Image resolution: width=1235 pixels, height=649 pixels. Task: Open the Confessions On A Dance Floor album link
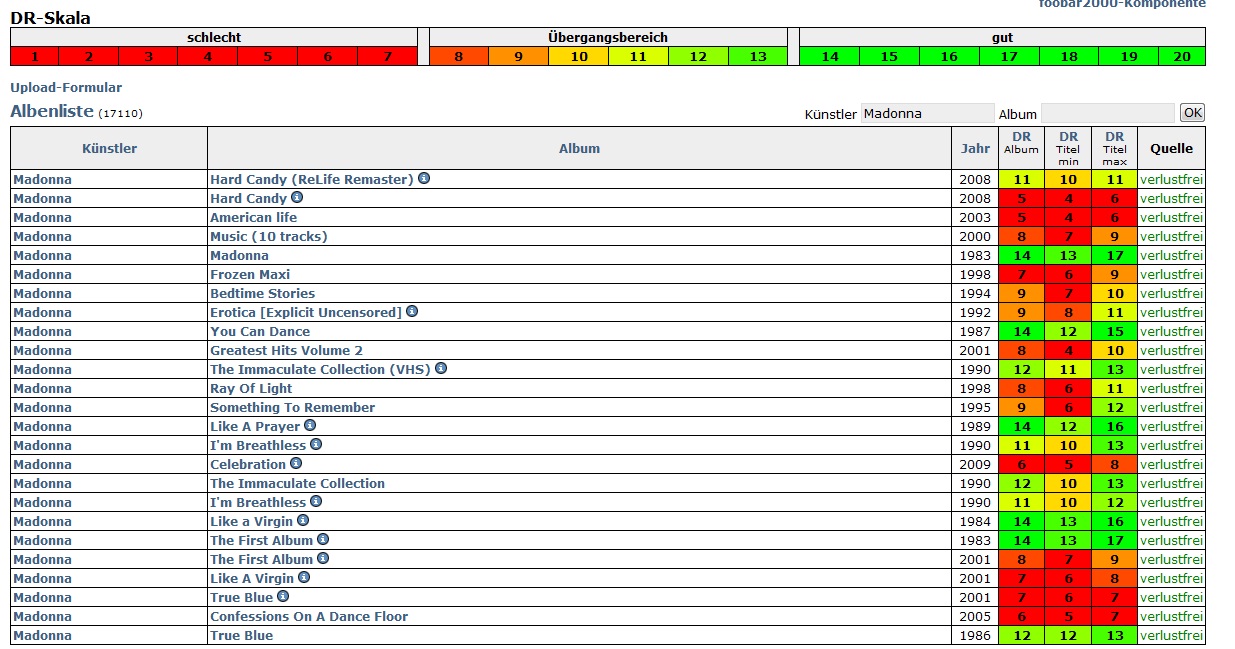pyautogui.click(x=309, y=616)
